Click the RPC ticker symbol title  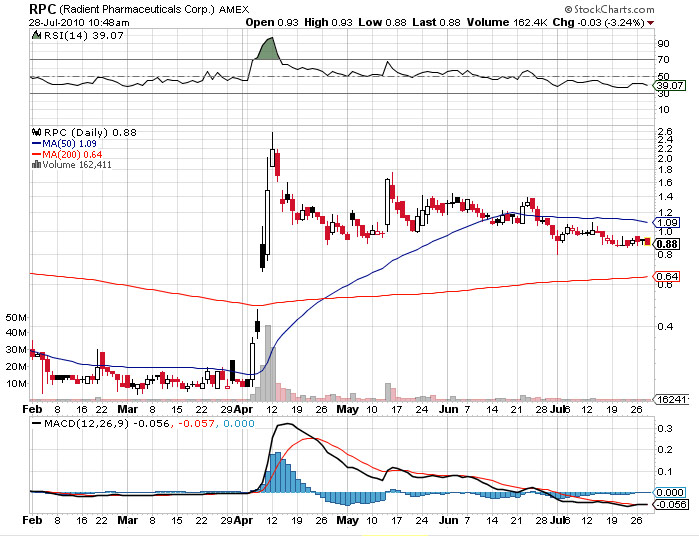pyautogui.click(x=43, y=9)
